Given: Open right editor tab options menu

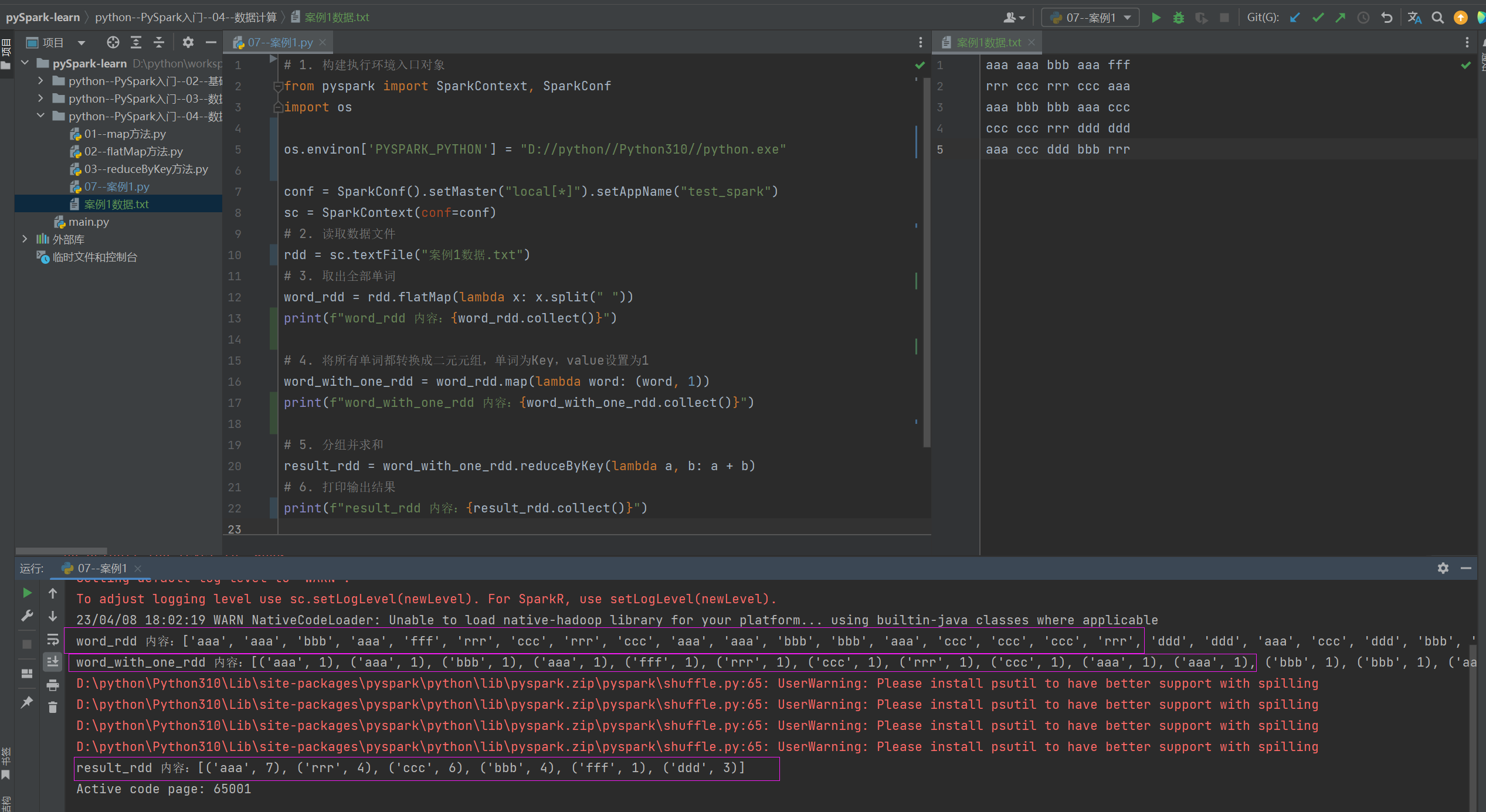Looking at the screenshot, I should coord(1467,42).
